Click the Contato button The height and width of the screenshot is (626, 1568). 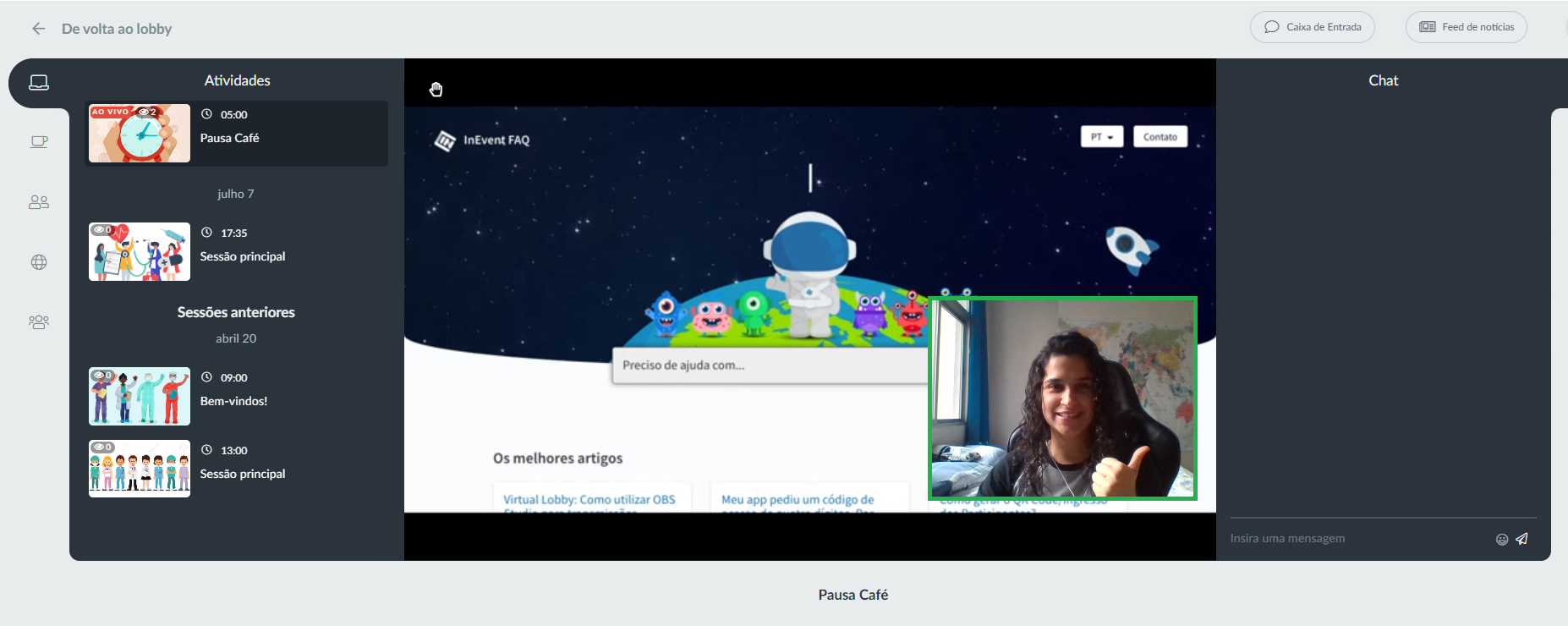click(x=1160, y=137)
